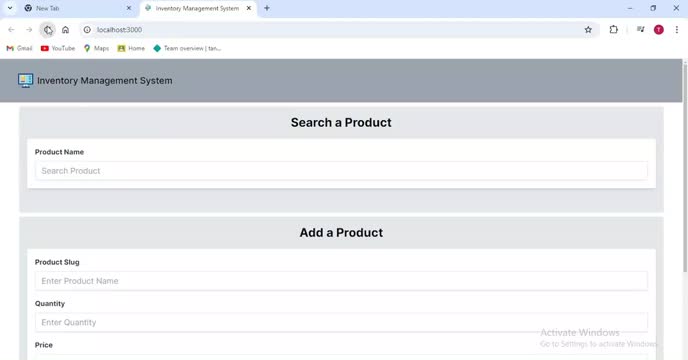The height and width of the screenshot is (360, 688).
Task: Click the Inventory Management System monitor logo
Action: click(25, 80)
